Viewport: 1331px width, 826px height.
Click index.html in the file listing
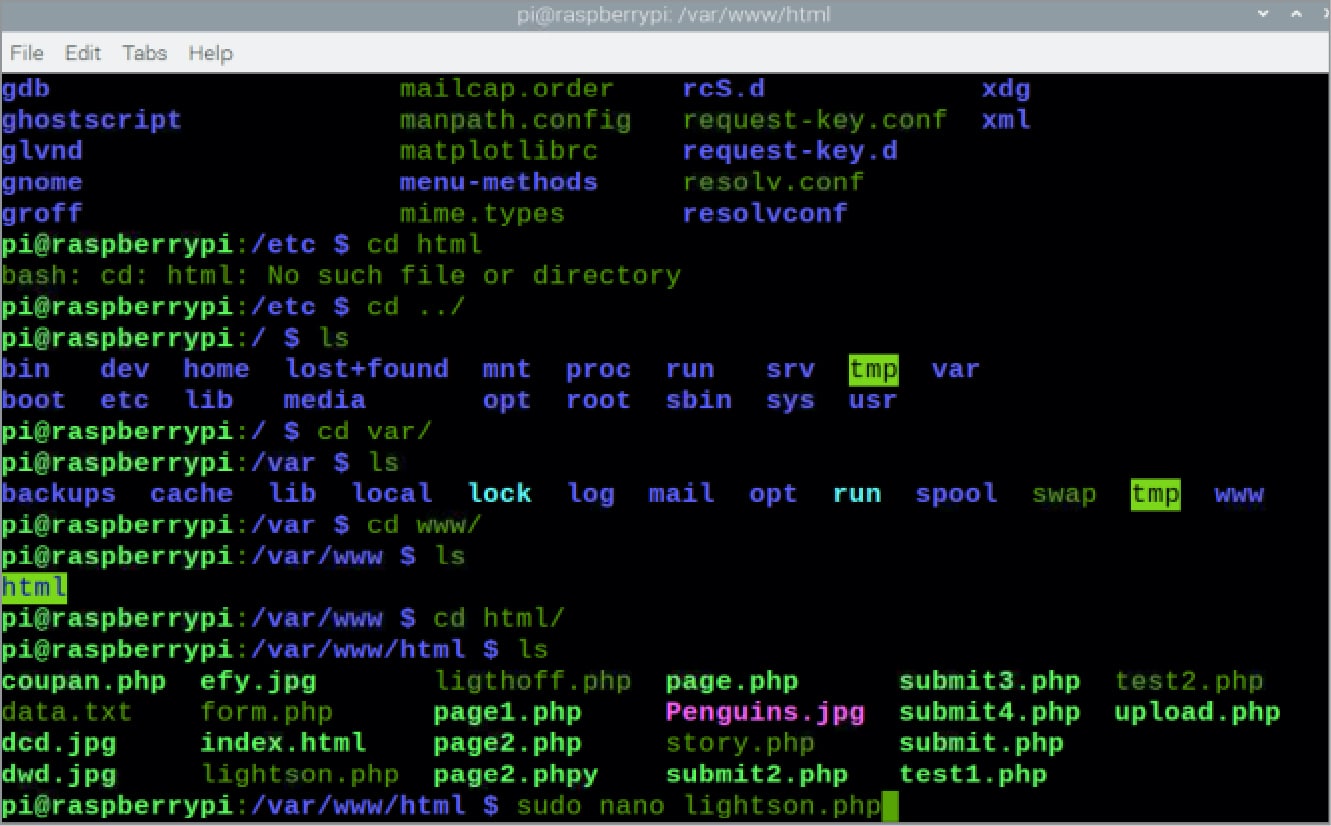pyautogui.click(x=283, y=744)
